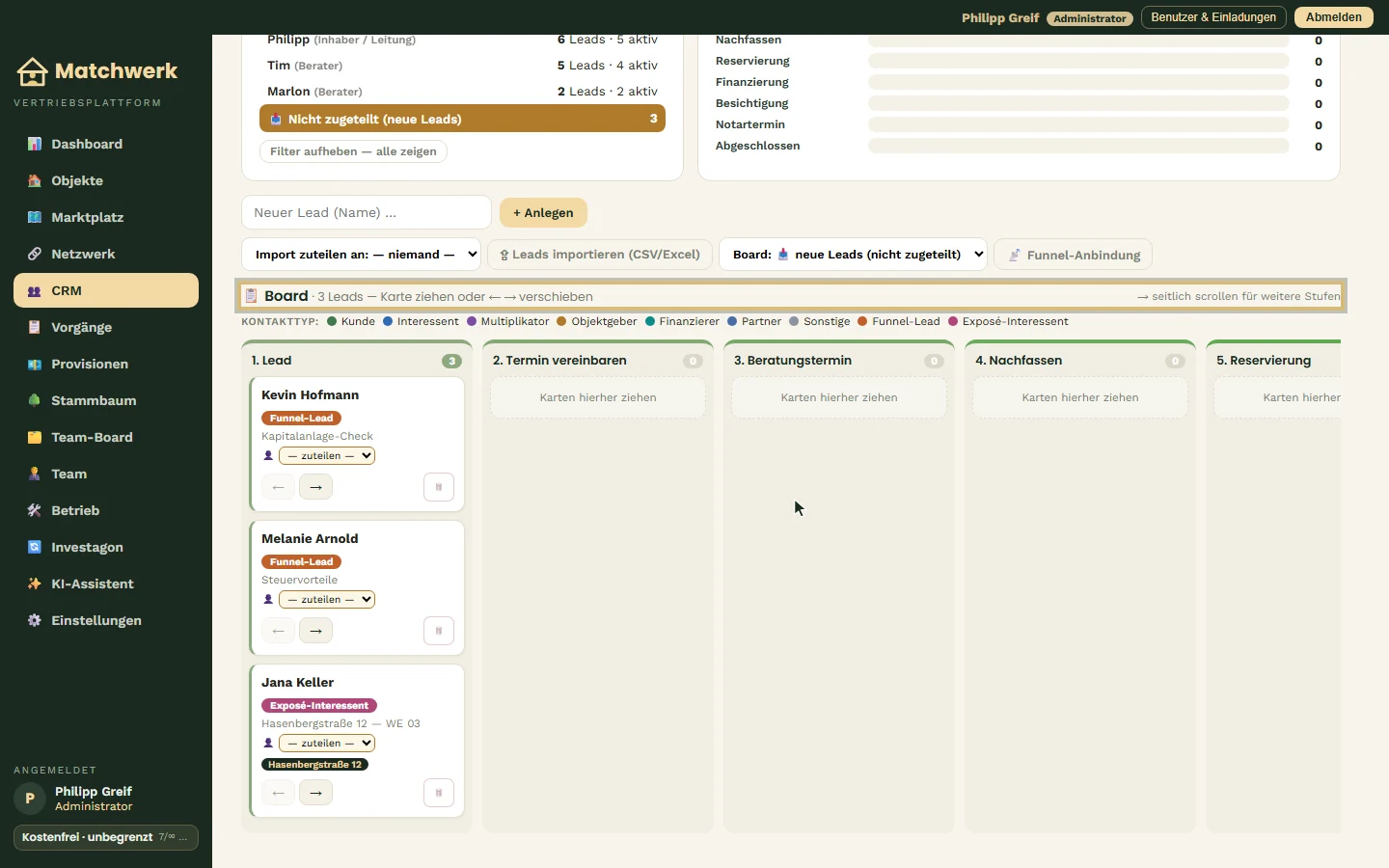This screenshot has width=1389, height=868.
Task: Click the Investagon sidebar icon
Action: click(35, 547)
